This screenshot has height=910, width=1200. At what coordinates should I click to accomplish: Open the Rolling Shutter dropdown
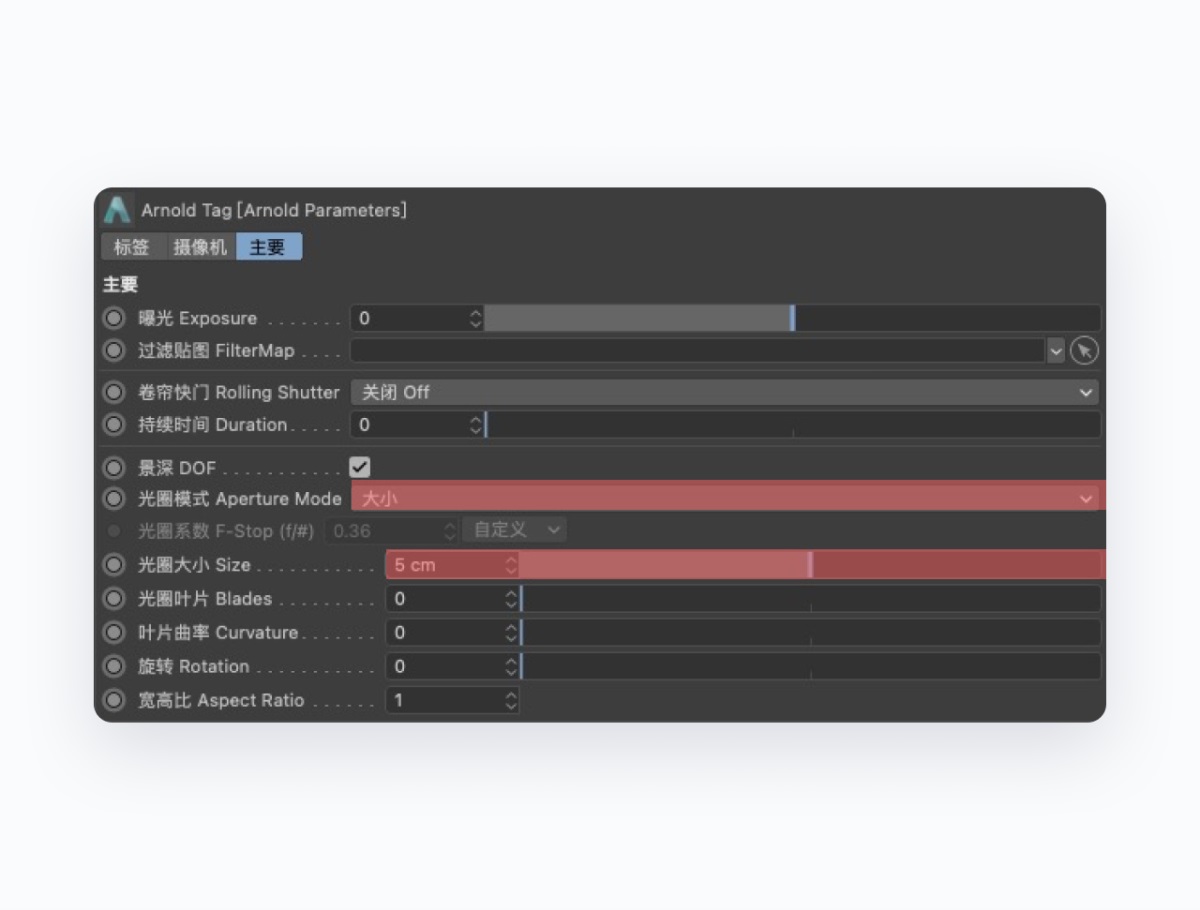pyautogui.click(x=724, y=392)
